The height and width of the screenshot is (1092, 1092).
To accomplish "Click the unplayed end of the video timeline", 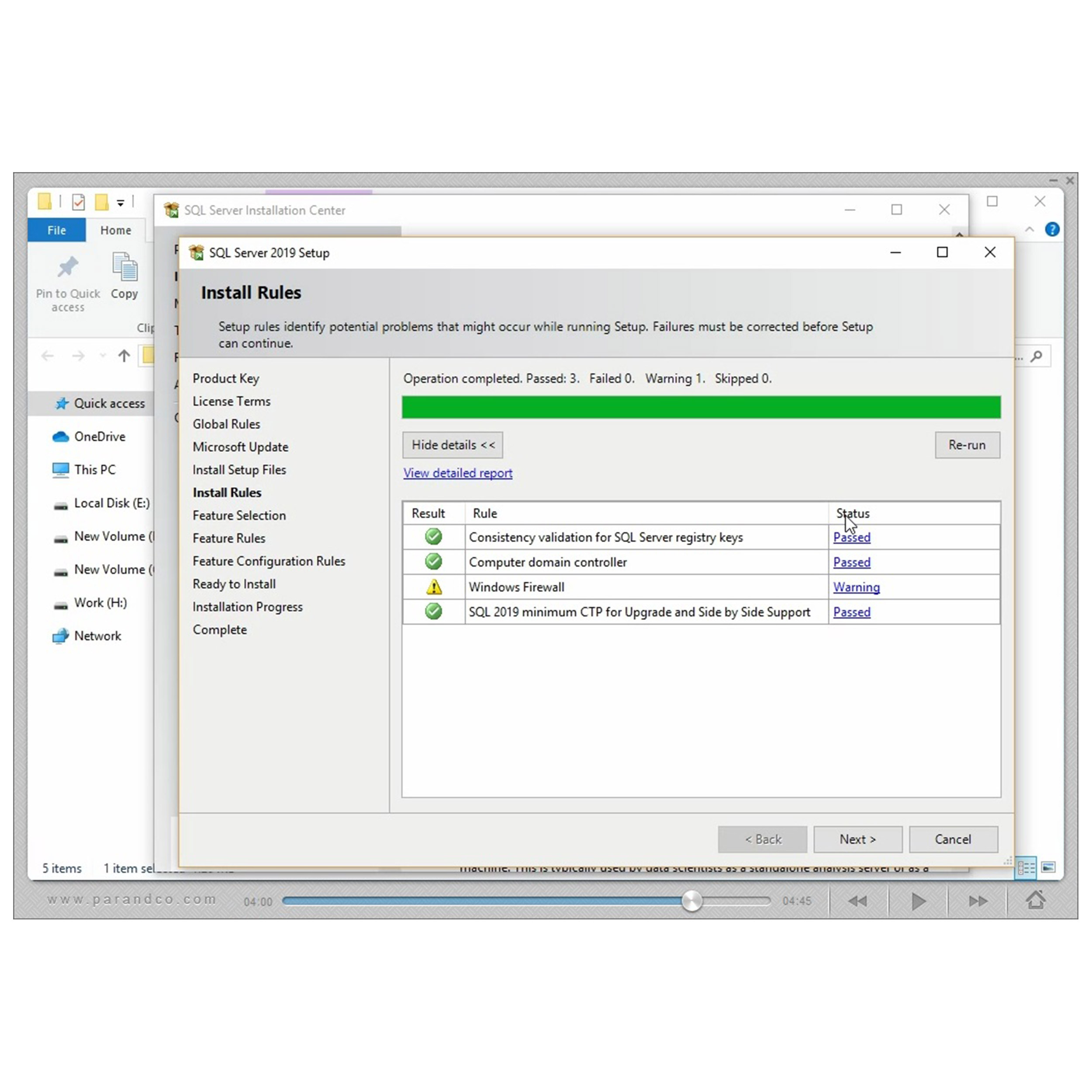I will tap(736, 902).
